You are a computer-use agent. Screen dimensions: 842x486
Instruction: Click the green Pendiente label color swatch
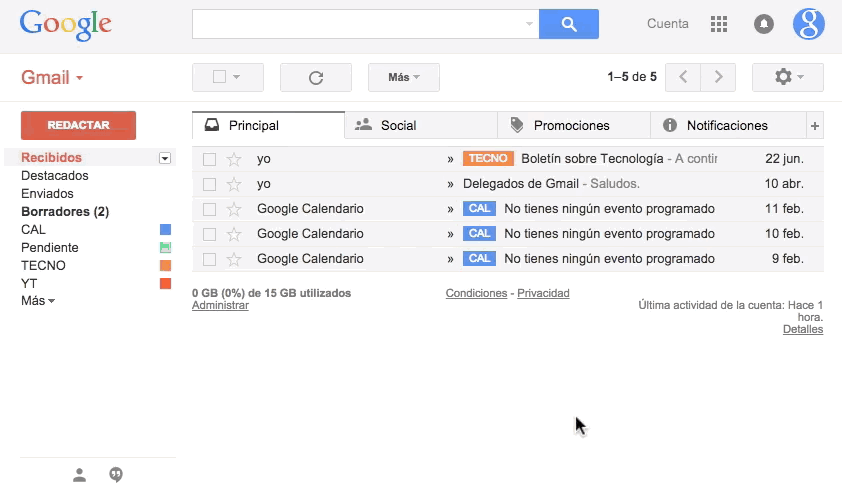165,248
